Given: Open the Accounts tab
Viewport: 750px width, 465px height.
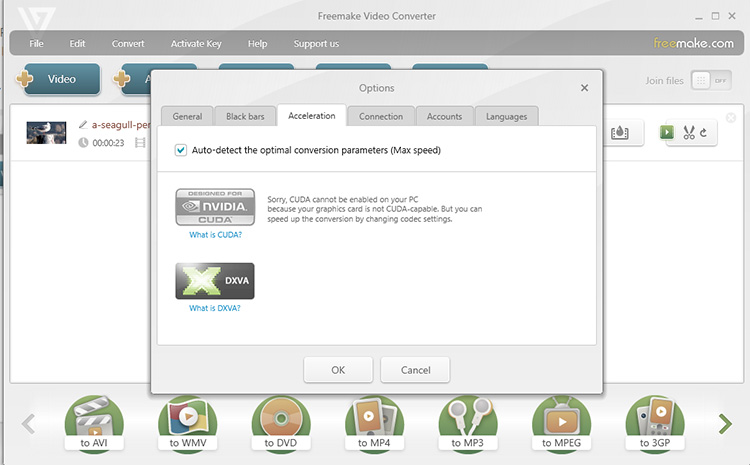Looking at the screenshot, I should pos(444,116).
